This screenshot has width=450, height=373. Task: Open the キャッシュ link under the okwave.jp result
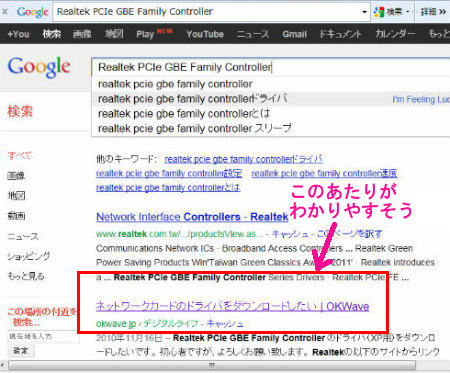pos(225,323)
